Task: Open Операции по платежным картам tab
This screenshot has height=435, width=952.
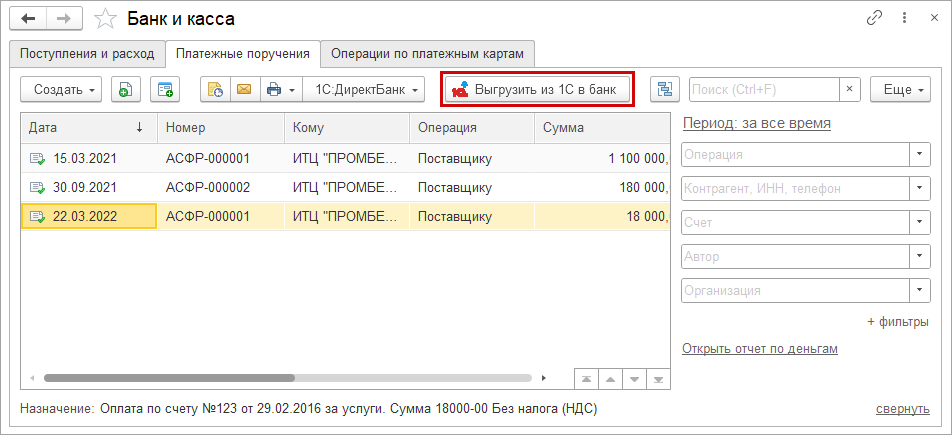Action: pyautogui.click(x=427, y=53)
